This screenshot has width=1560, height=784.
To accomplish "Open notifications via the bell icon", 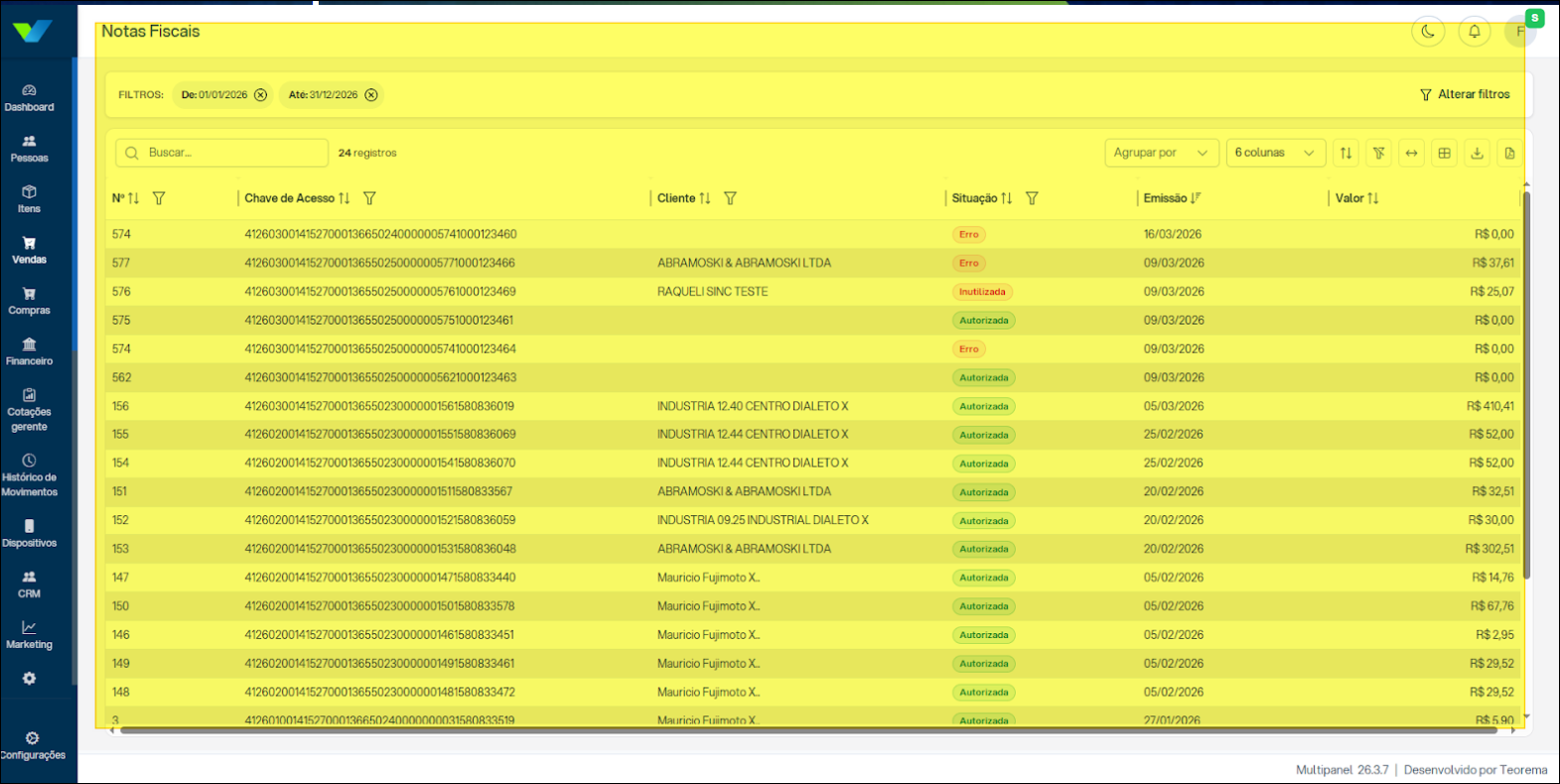I will click(1474, 32).
